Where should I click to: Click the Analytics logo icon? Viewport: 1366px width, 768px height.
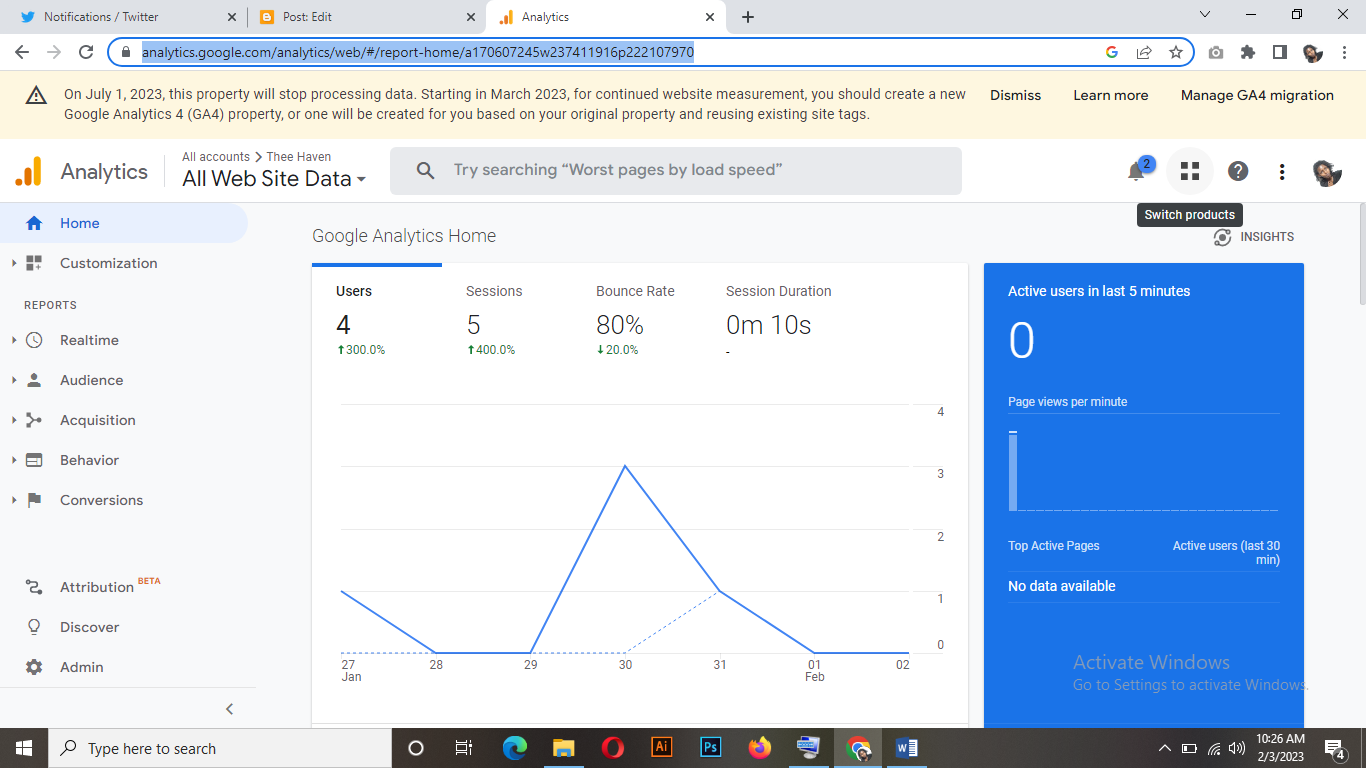[28, 171]
